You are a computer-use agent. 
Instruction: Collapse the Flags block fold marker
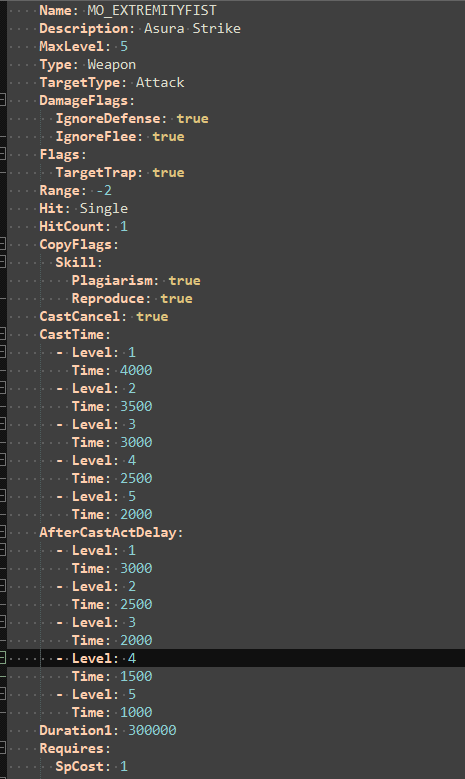2,155
